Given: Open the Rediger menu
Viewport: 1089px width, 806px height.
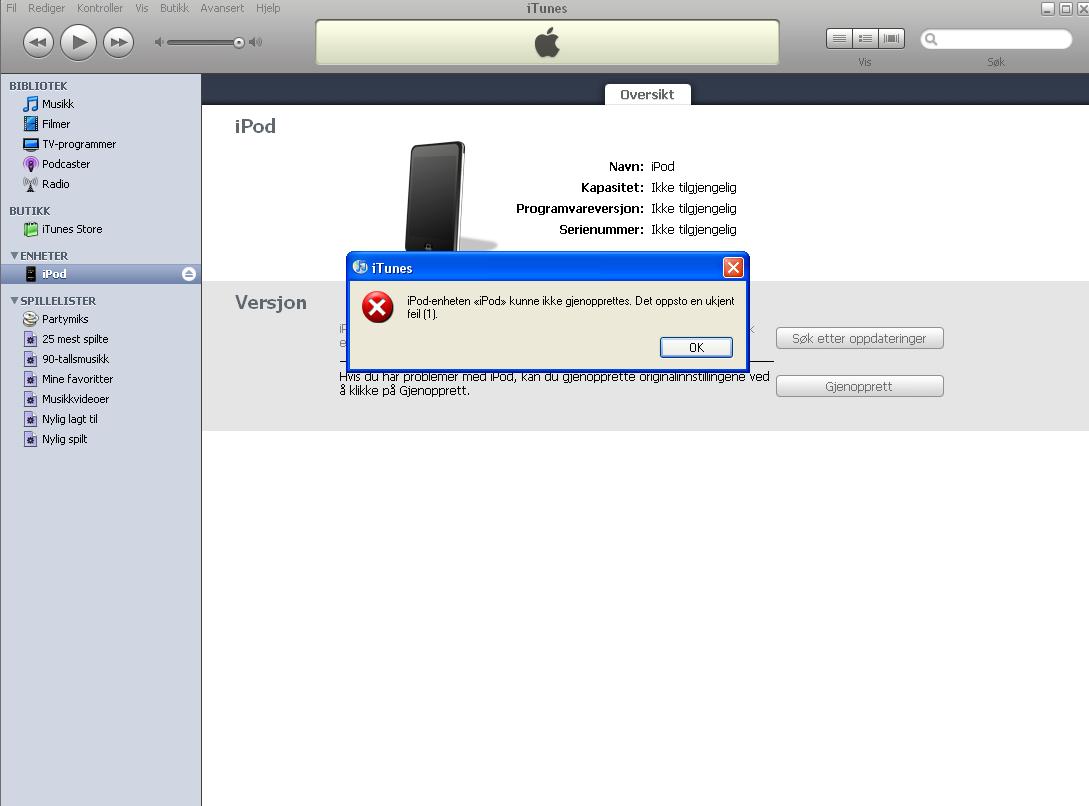Looking at the screenshot, I should [47, 8].
